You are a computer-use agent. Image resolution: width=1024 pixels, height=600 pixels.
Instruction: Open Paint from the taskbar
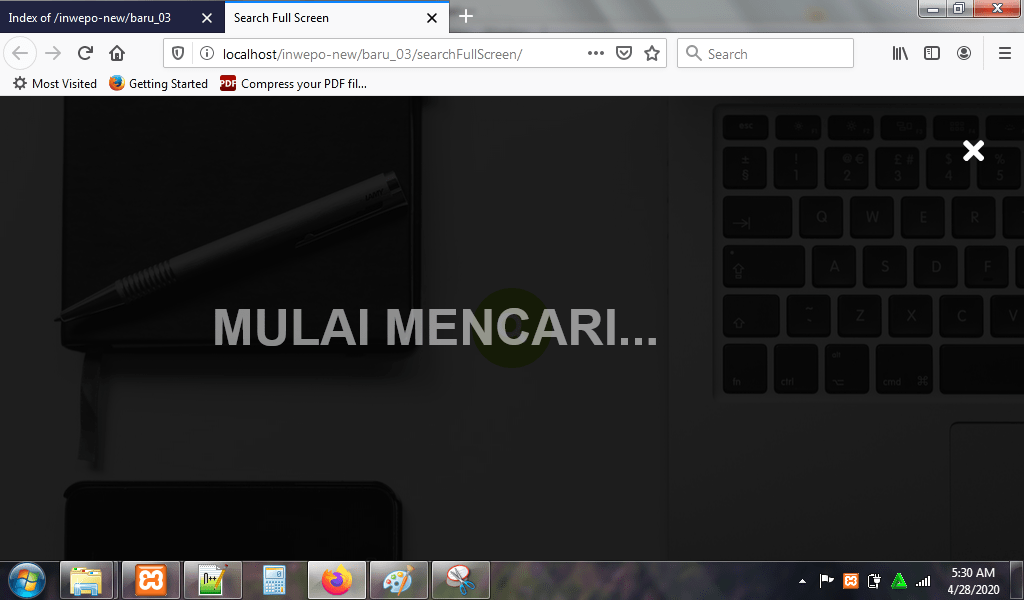[x=399, y=580]
